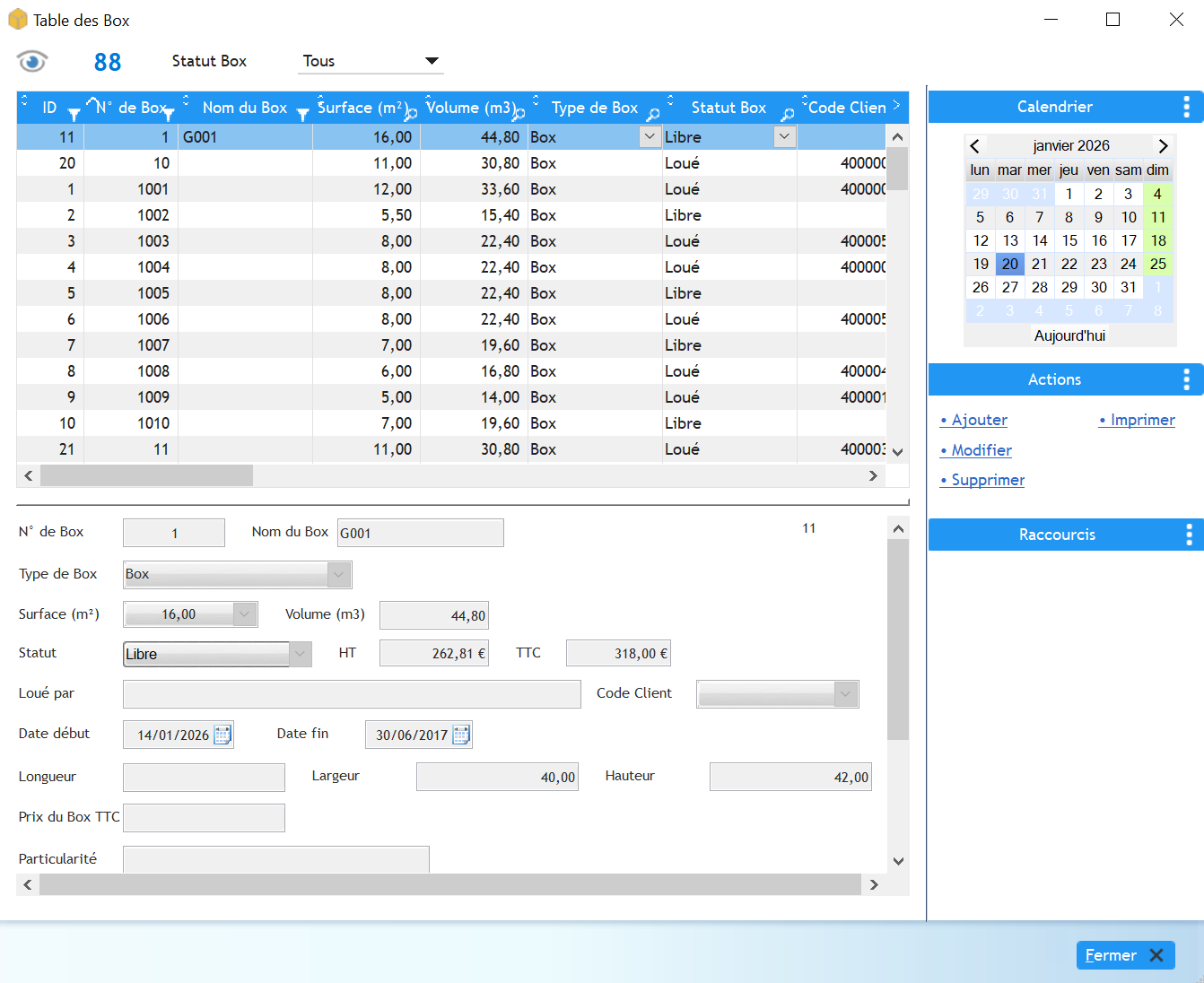Open Surface (m²) dropdown in form

point(245,614)
